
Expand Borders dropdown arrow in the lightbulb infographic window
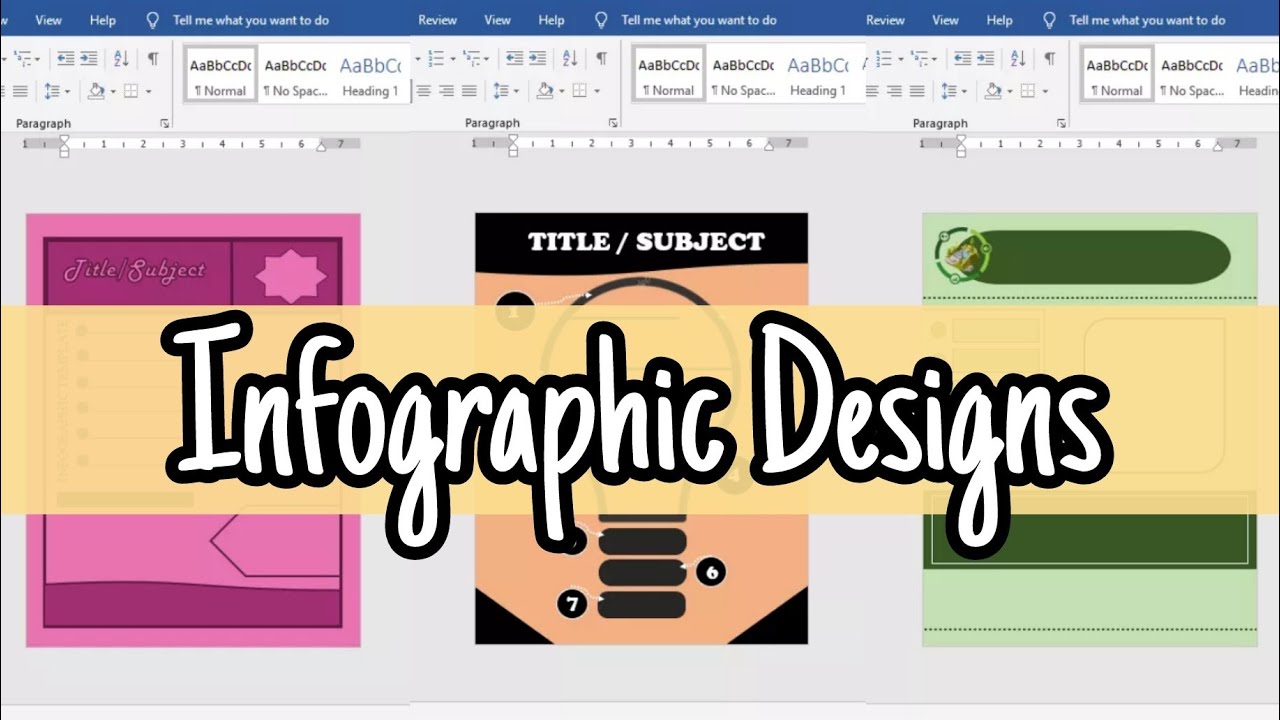596,91
